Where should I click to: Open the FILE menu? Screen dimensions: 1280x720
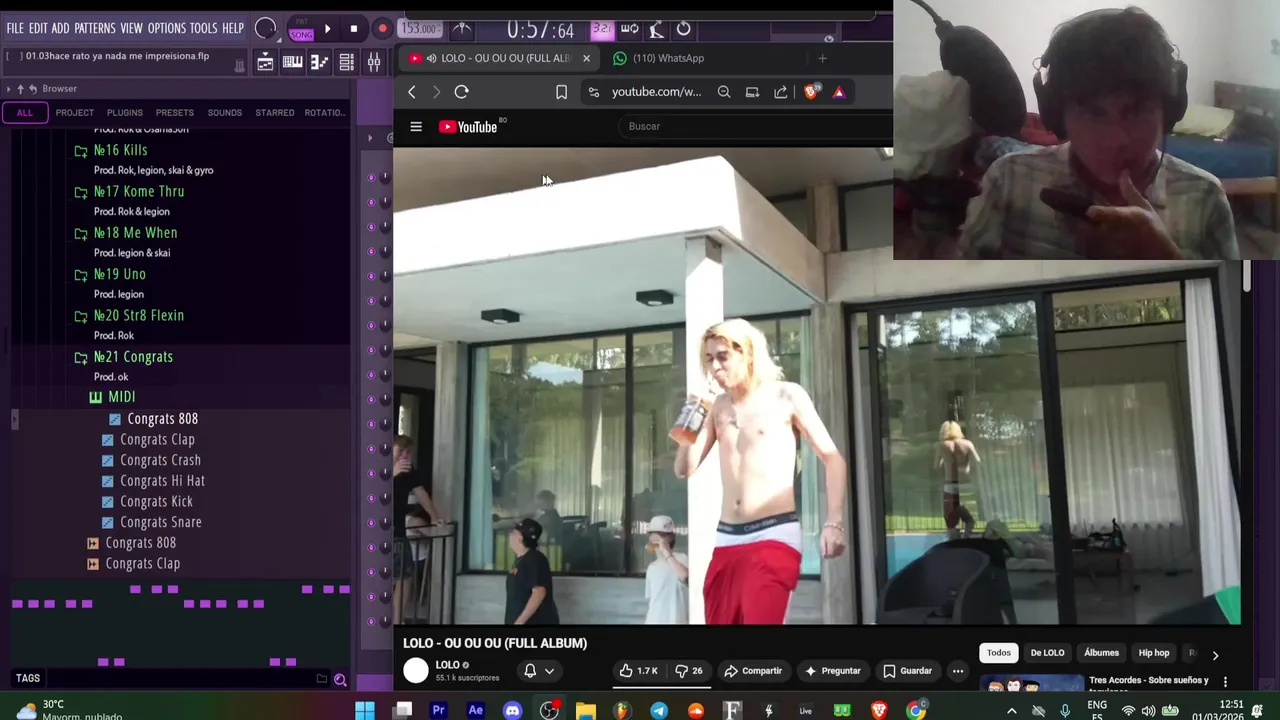(x=15, y=28)
